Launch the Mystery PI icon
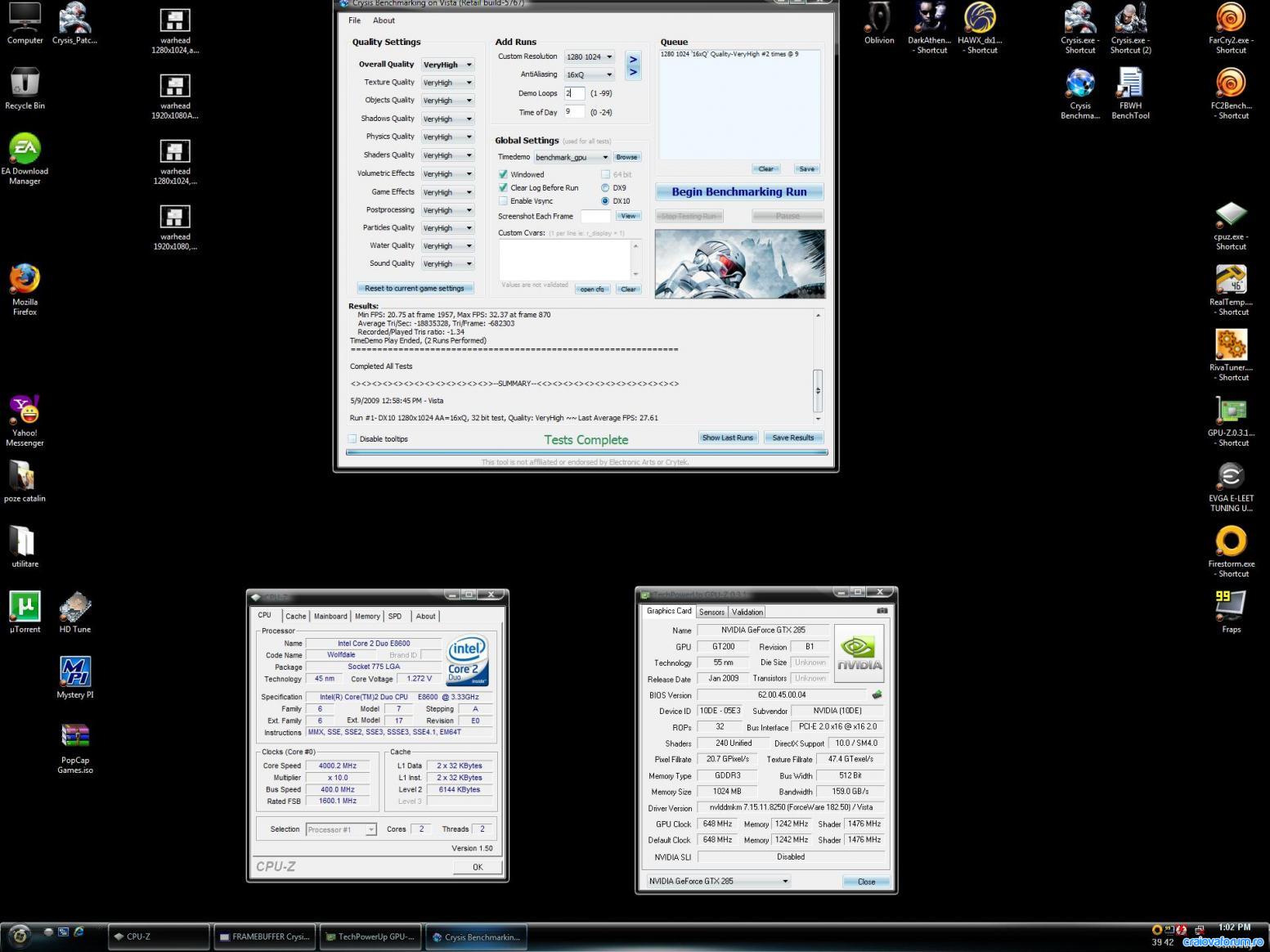Viewport: 1270px width, 952px height. 75,677
